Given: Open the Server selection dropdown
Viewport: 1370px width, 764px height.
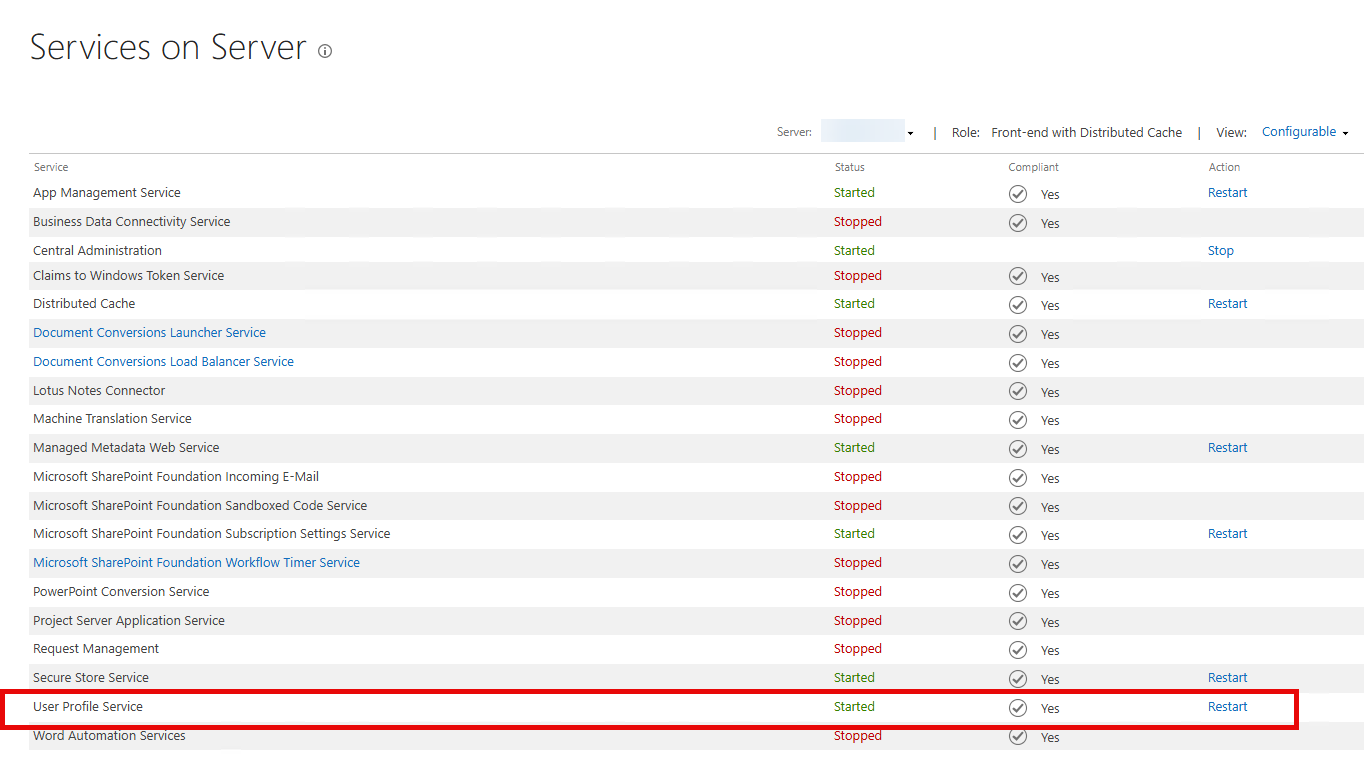Looking at the screenshot, I should (868, 132).
